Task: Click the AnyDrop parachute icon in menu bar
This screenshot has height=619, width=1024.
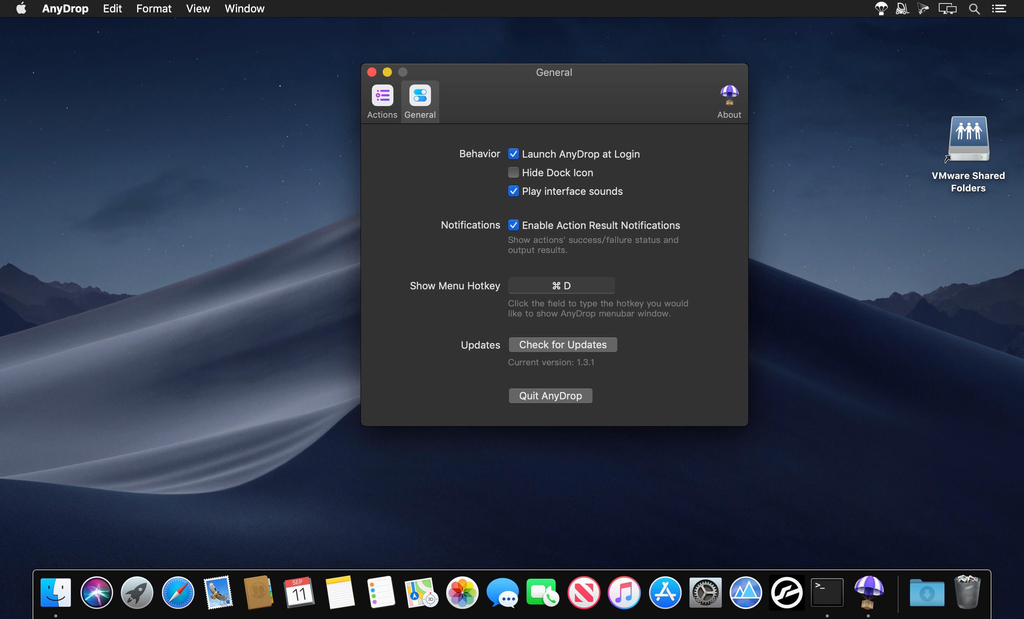Action: tap(881, 9)
